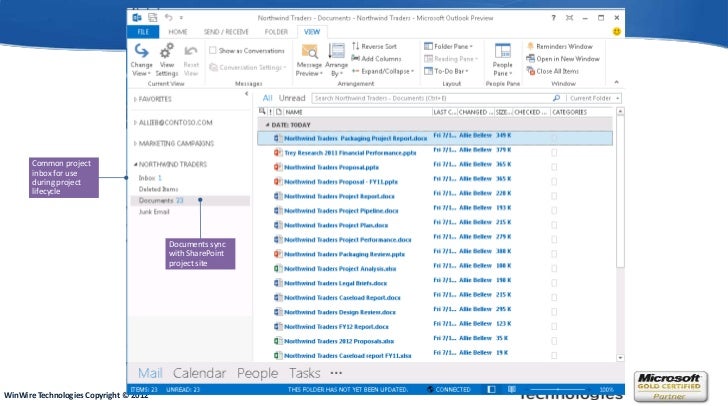Click Open in New Window icon
728x406 pixels.
pyautogui.click(x=530, y=59)
